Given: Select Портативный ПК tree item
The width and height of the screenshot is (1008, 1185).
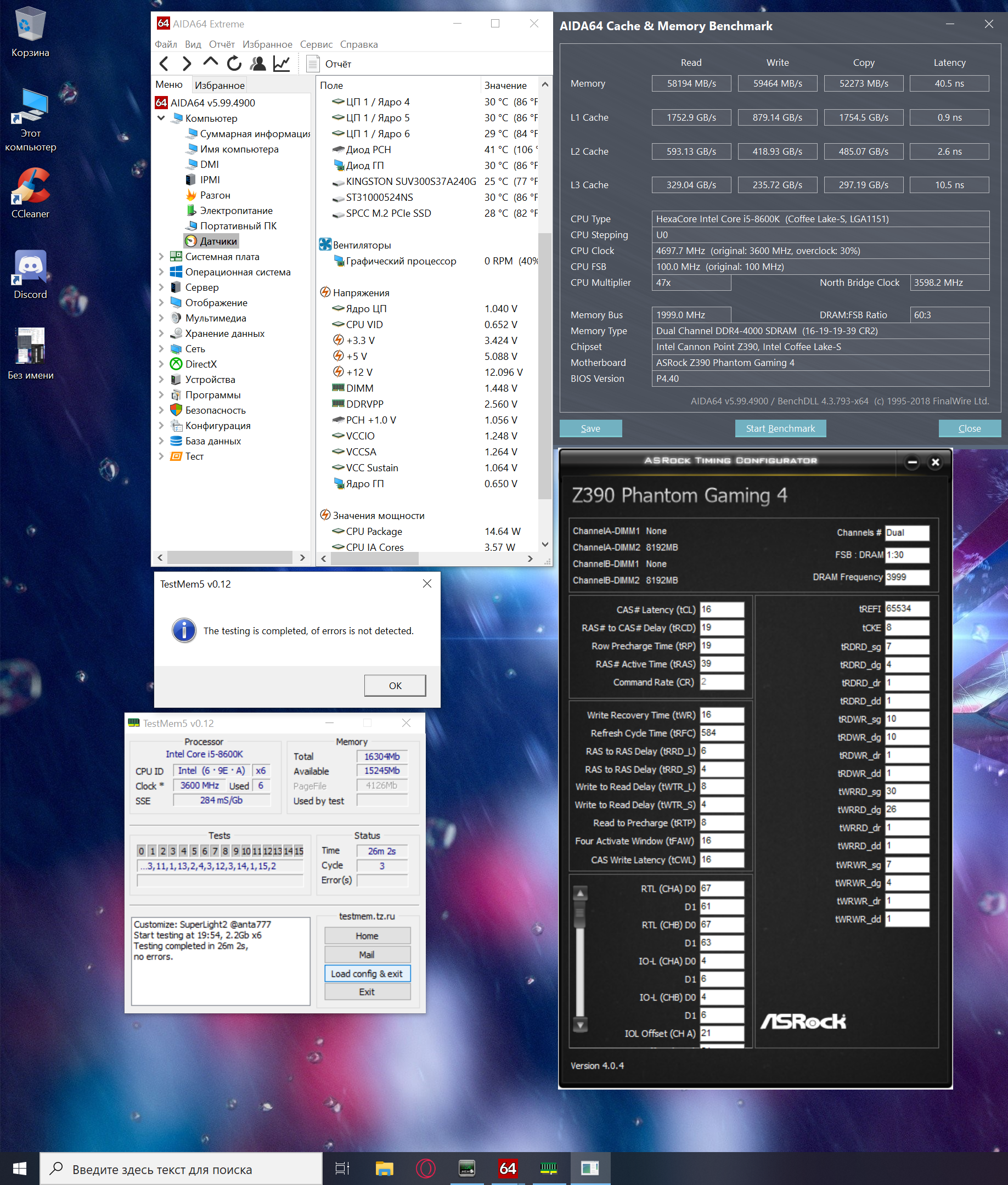Looking at the screenshot, I should pyautogui.click(x=231, y=226).
